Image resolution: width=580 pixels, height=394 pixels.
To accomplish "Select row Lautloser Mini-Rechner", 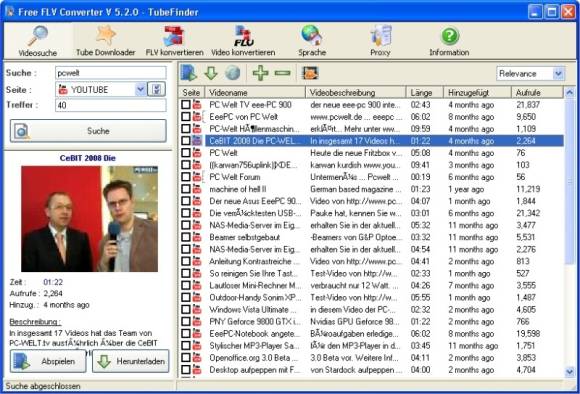I will pos(371,285).
